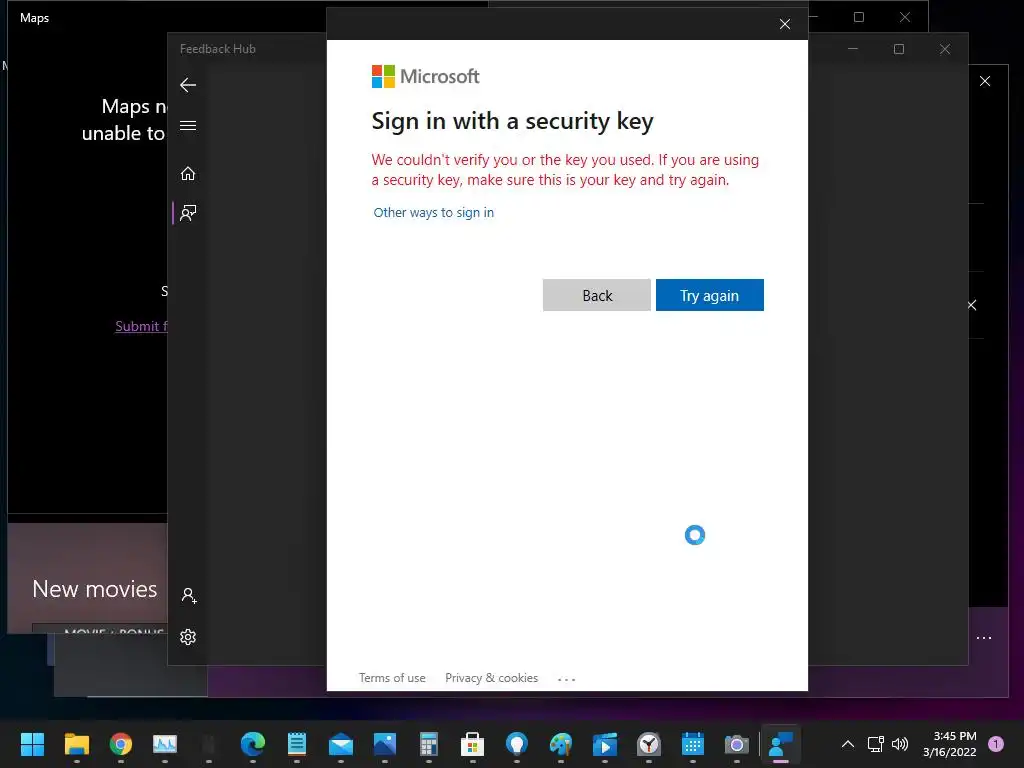Open more options ellipsis in dialog footer
Viewport: 1024px width, 768px height.
click(566, 679)
